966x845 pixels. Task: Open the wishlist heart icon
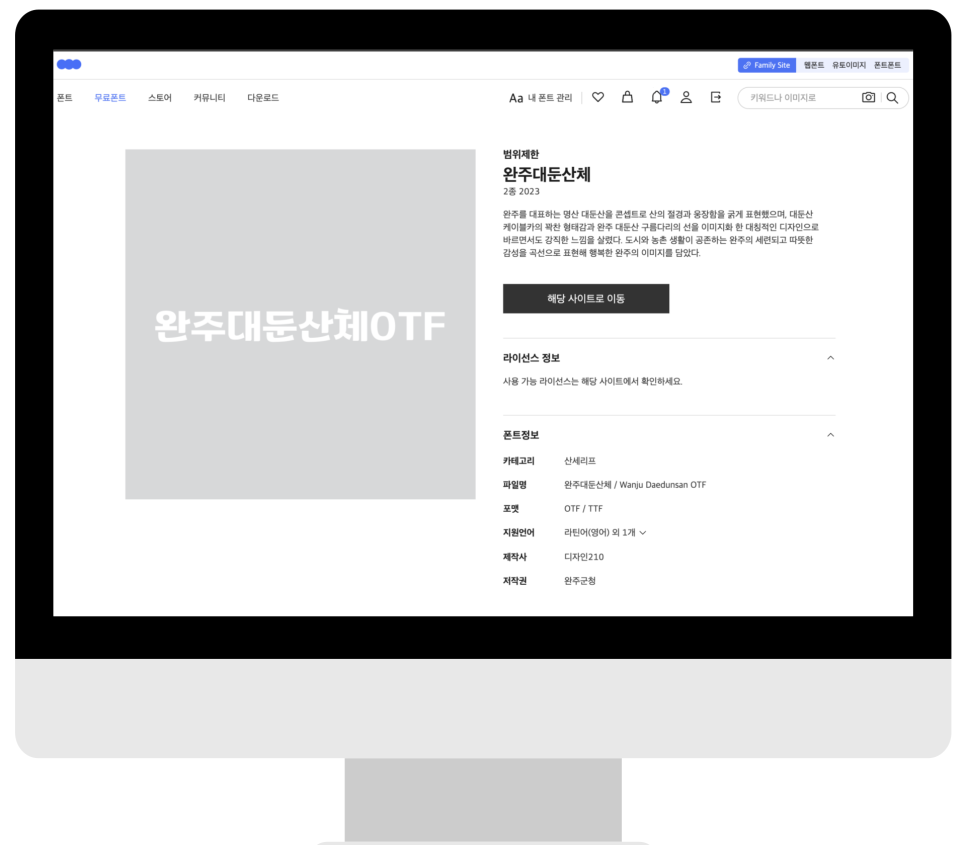(x=598, y=97)
